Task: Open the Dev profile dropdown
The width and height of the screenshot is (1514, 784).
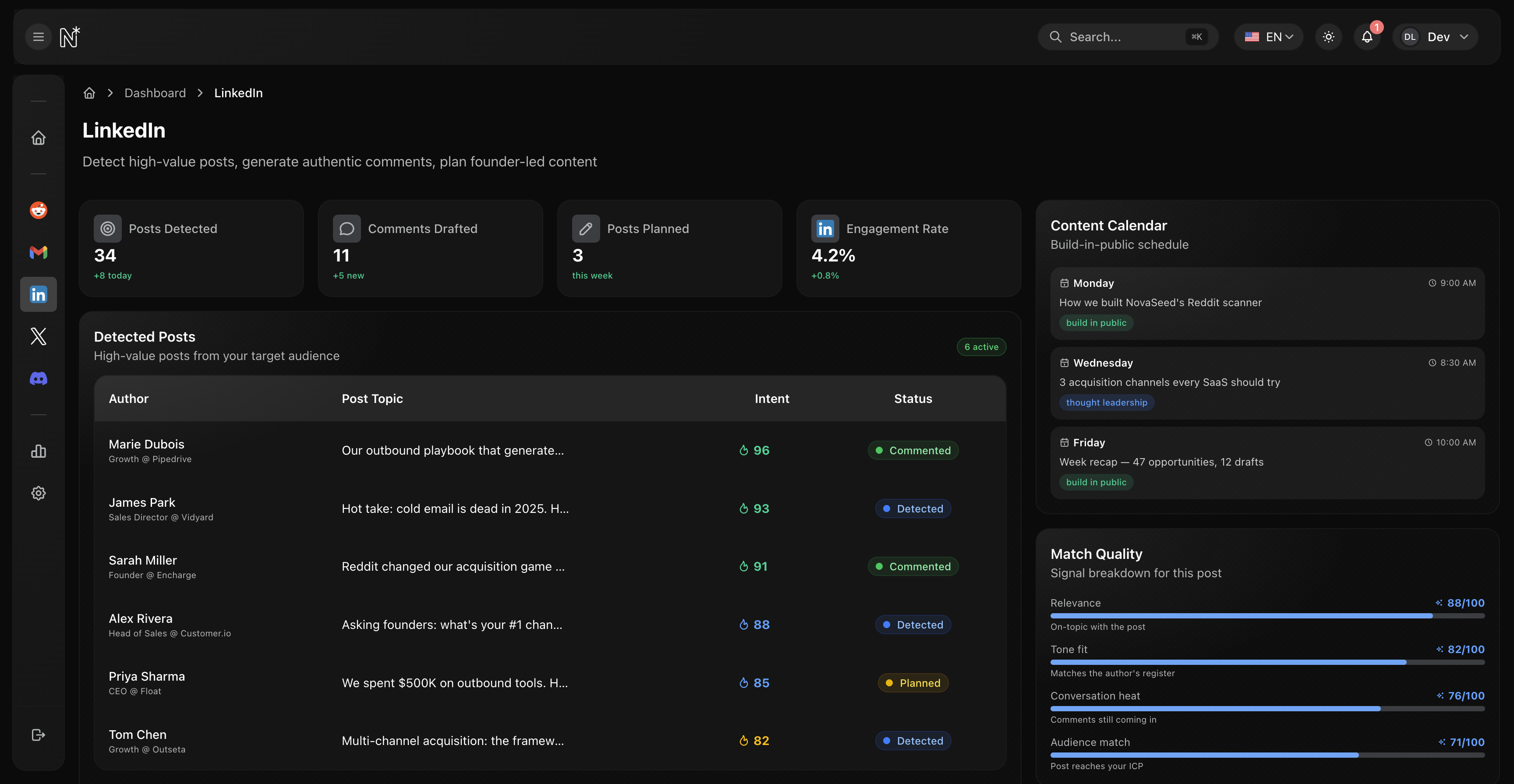Action: (1436, 36)
